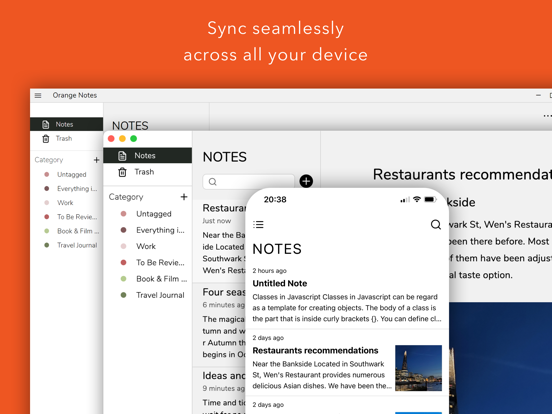Create a new note with the black plus button
Viewport: 552px width, 414px height.
click(x=306, y=181)
